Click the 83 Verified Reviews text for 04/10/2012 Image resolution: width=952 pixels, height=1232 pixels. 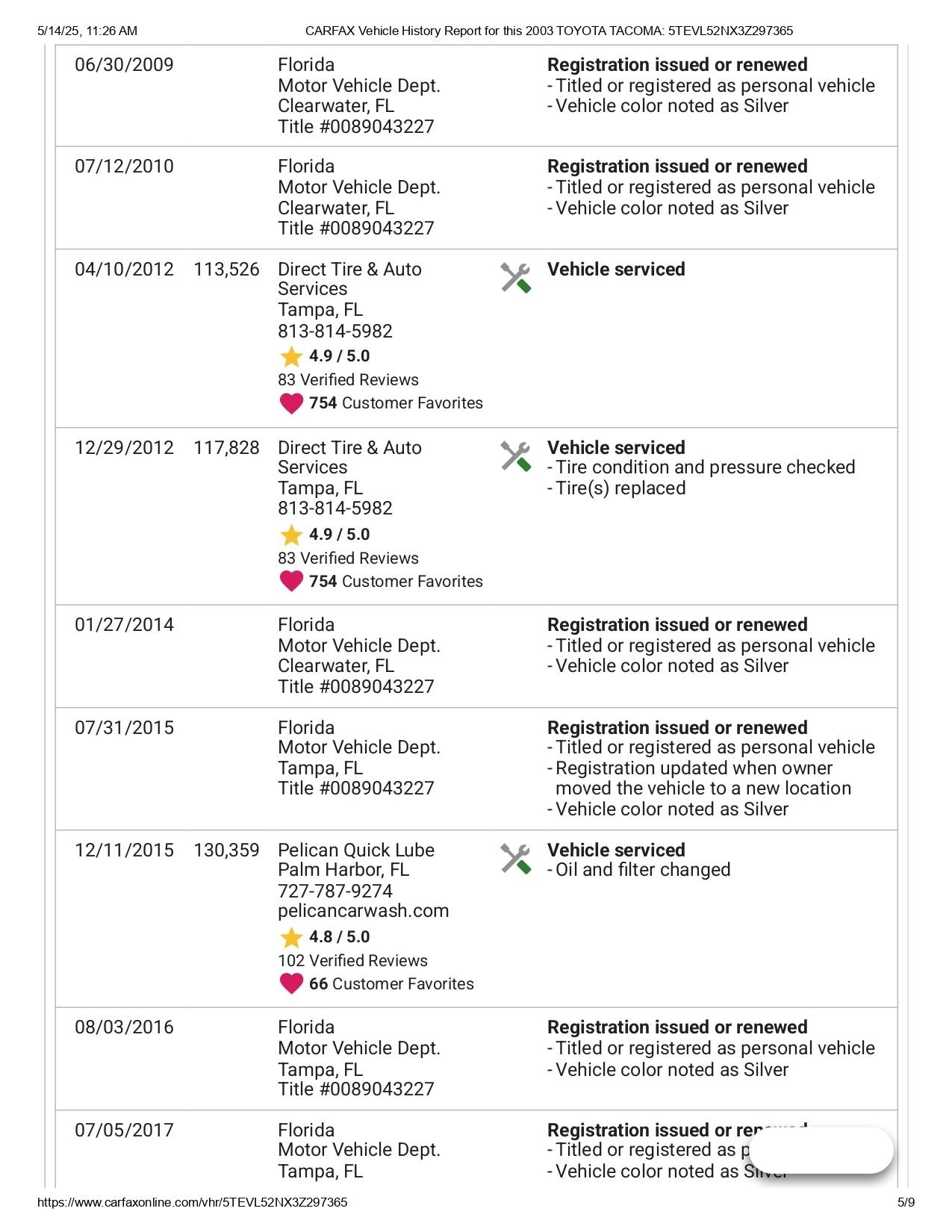point(348,380)
